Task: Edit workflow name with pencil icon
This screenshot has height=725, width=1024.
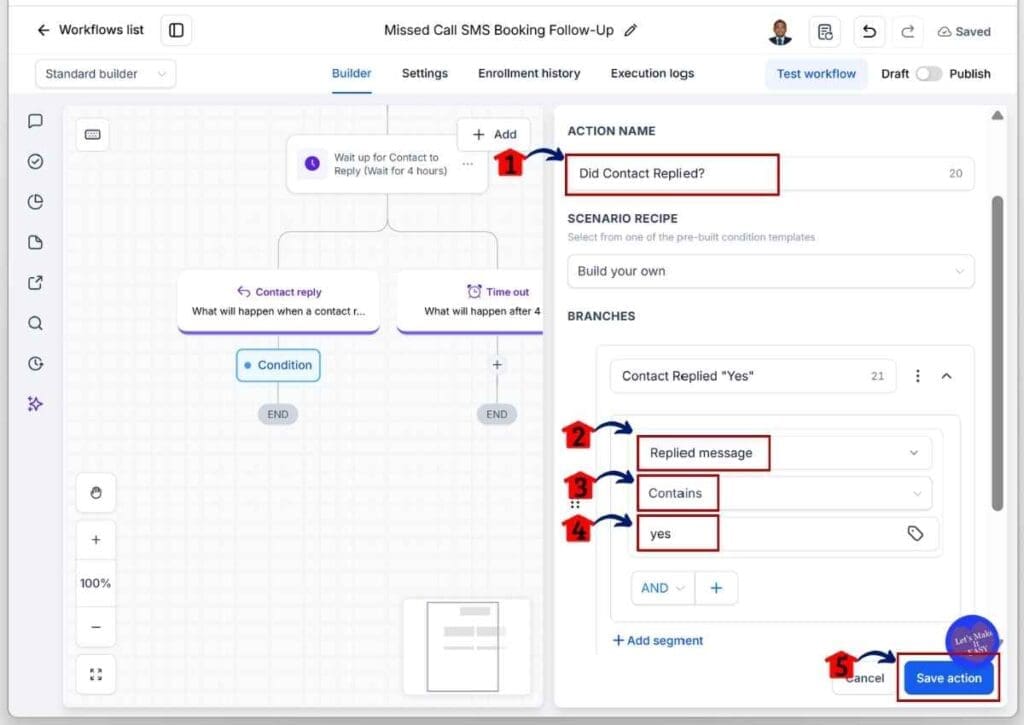Action: (630, 30)
